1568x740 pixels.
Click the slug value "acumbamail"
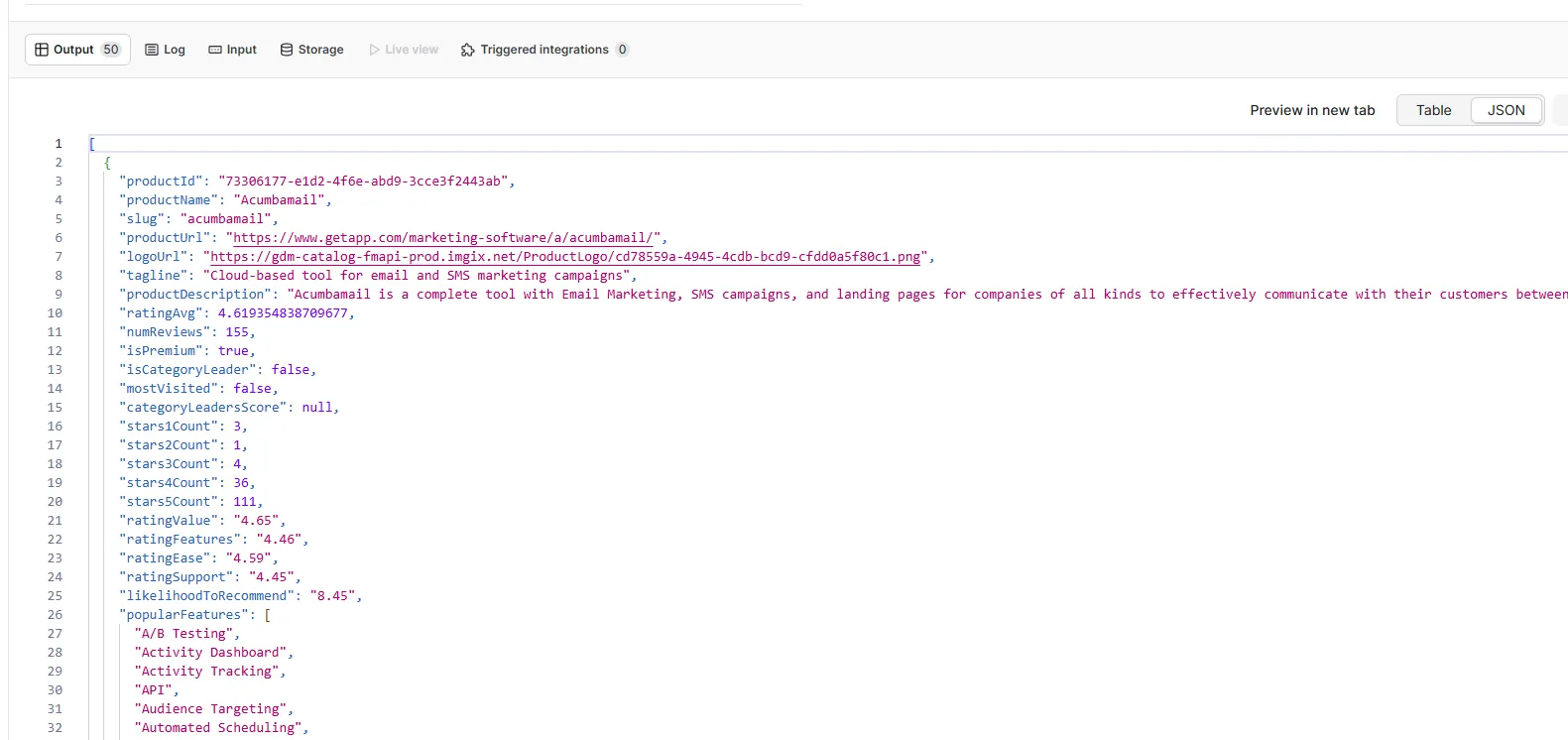[x=225, y=219]
